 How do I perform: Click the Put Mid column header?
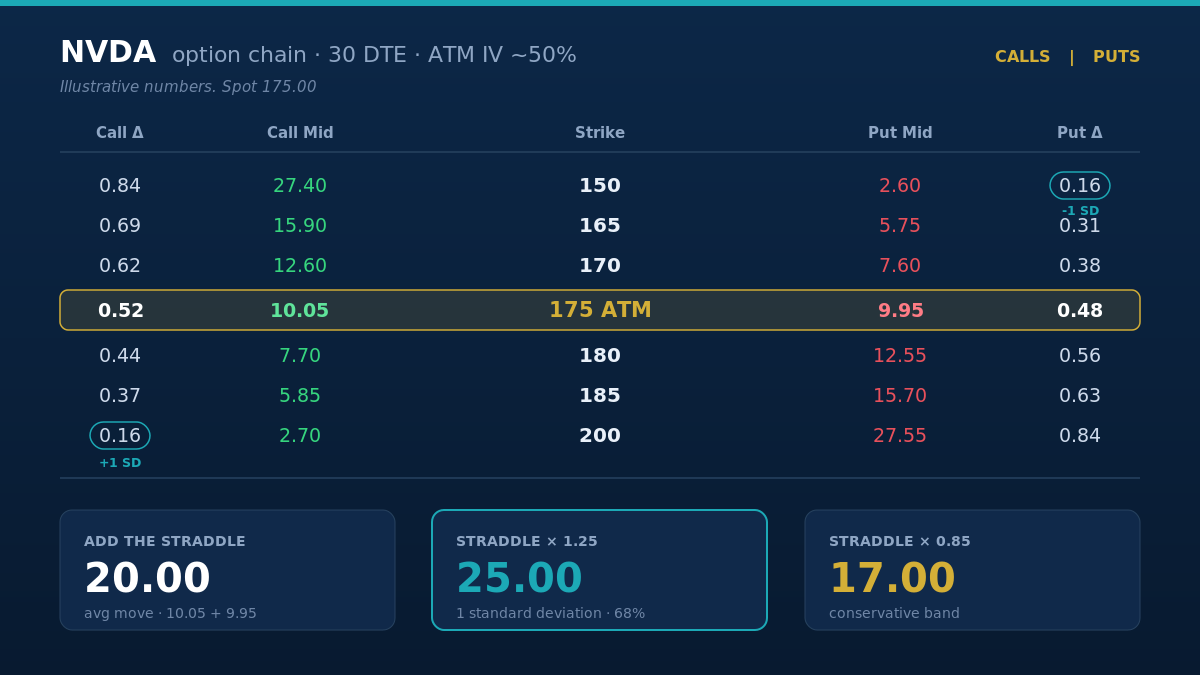coord(900,133)
